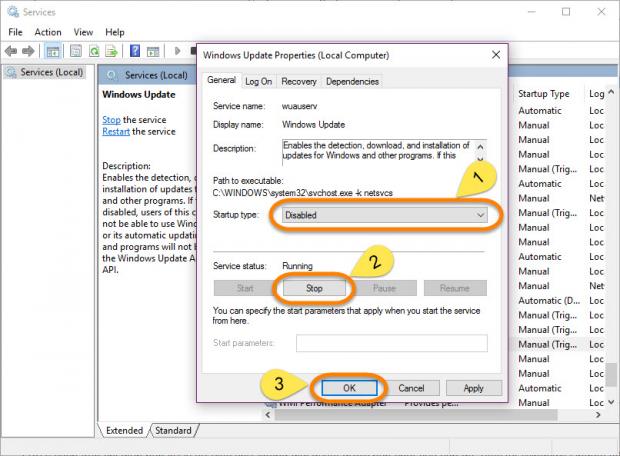Click the Windows Update display name value

(314, 125)
